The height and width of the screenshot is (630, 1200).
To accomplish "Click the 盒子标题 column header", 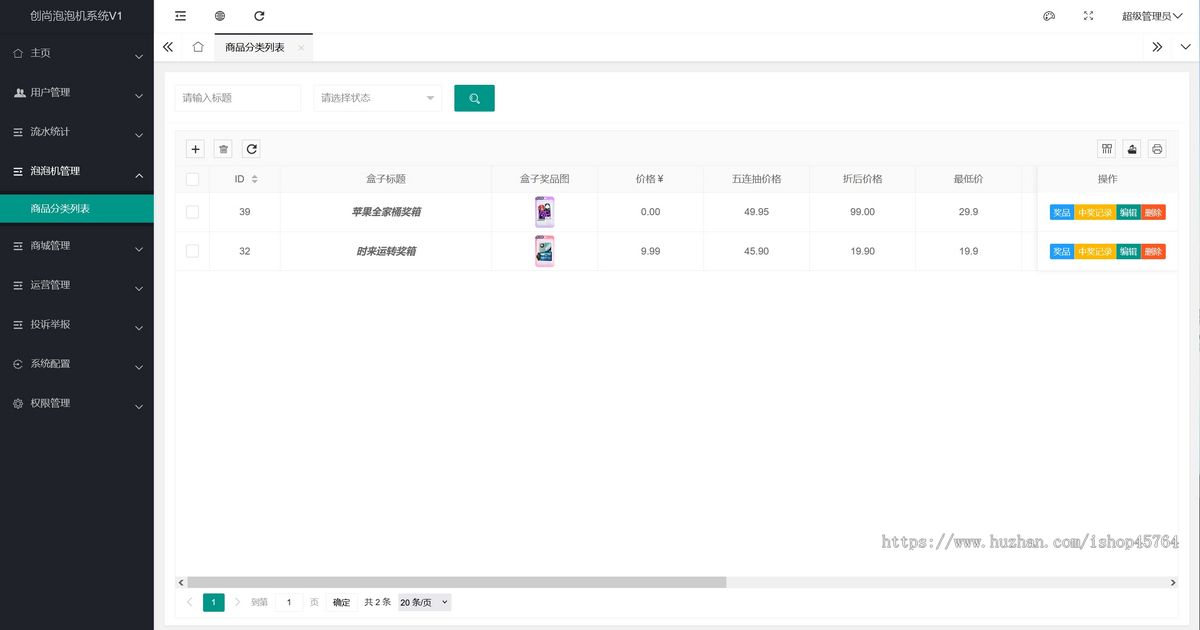I will coord(386,179).
